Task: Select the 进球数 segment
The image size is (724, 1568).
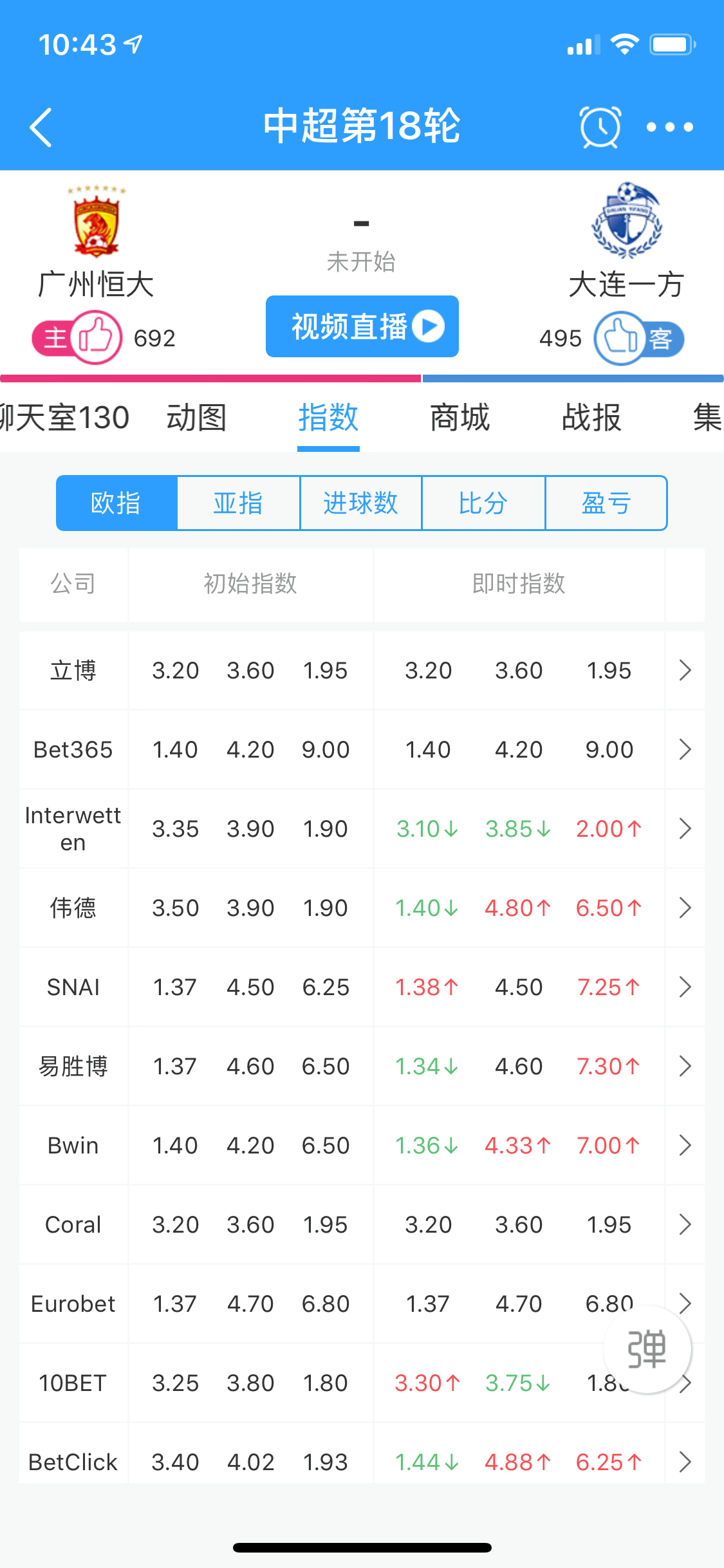Action: (360, 503)
